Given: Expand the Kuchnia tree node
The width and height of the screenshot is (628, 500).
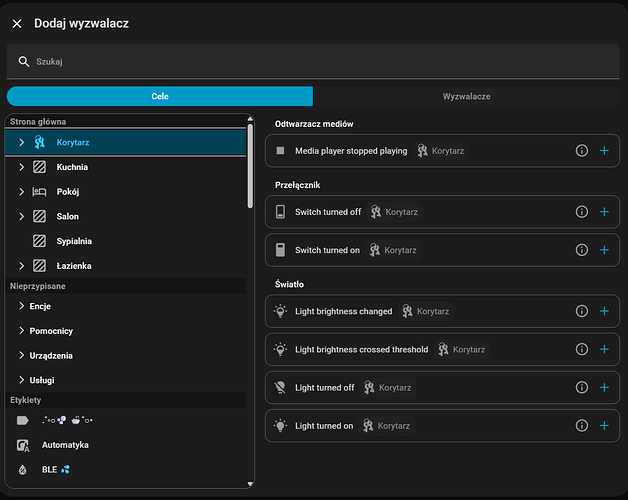Looking at the screenshot, I should 21,167.
